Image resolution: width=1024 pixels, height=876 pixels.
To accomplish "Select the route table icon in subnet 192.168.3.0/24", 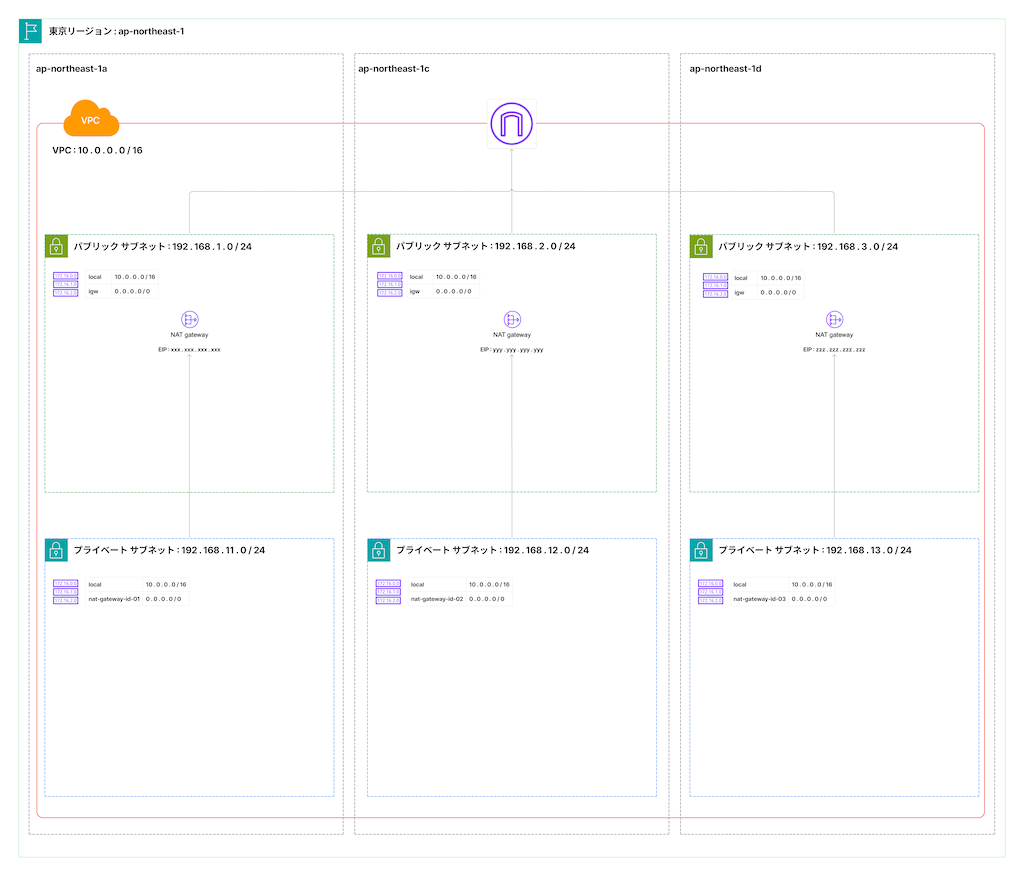I will 715,285.
